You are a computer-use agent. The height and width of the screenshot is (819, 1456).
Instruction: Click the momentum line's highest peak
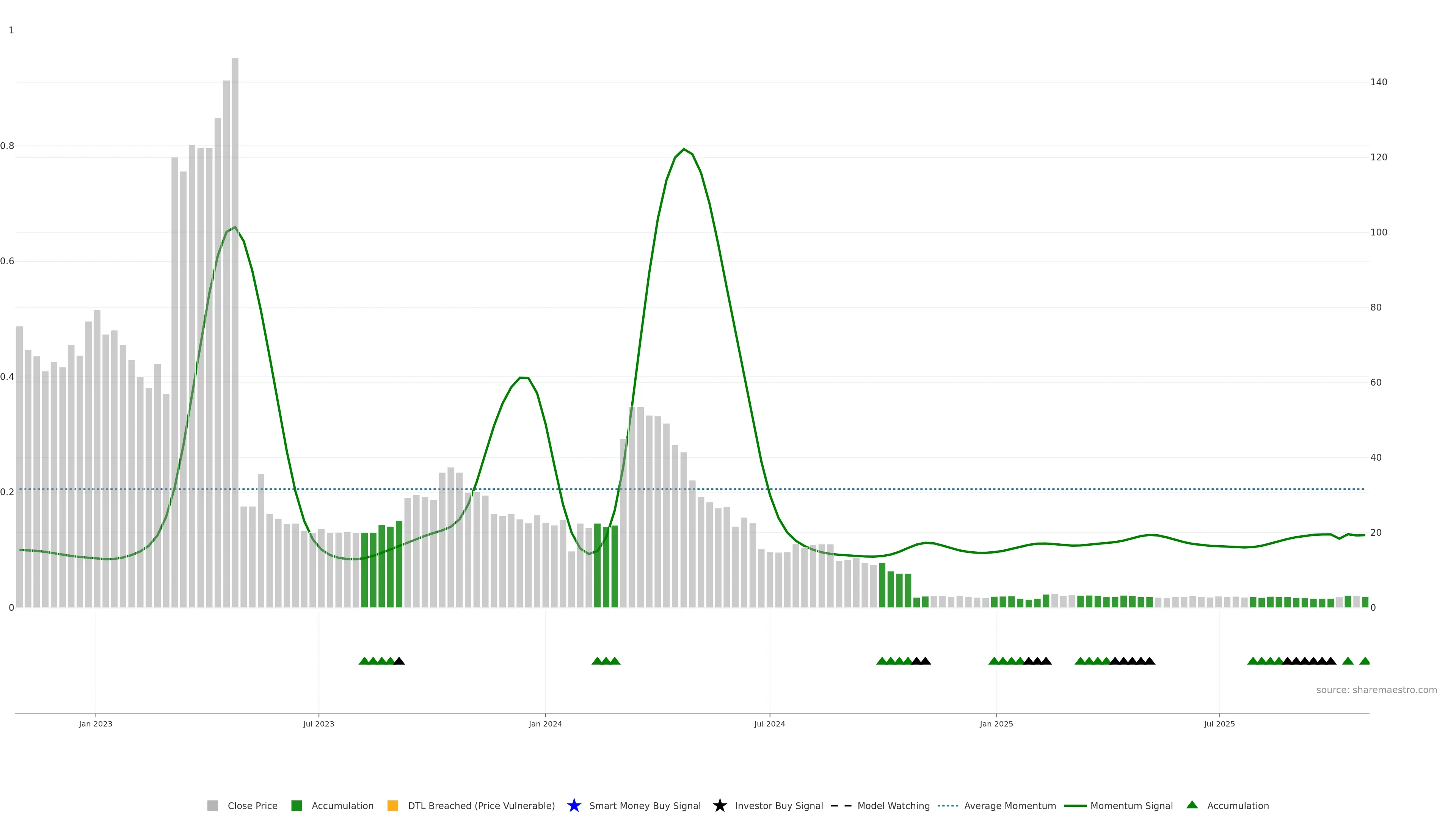click(x=683, y=150)
